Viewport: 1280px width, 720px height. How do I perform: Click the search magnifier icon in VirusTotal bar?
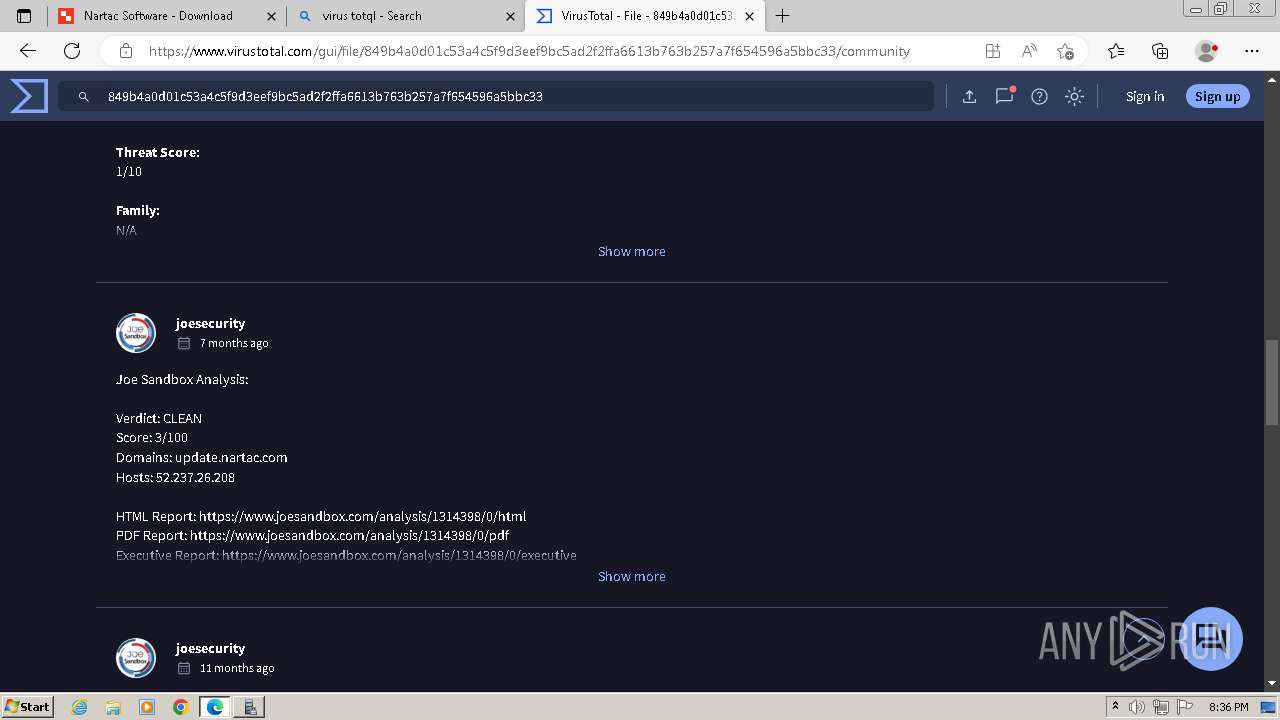tap(84, 97)
